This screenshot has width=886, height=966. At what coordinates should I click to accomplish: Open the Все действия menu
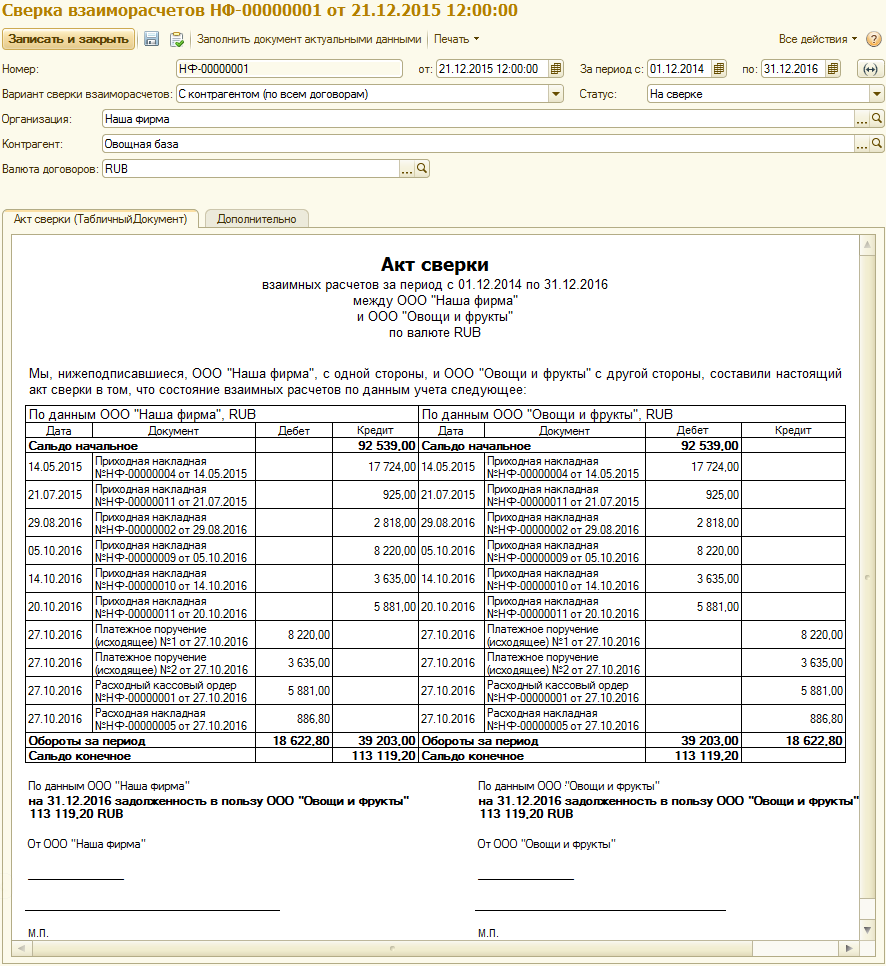pyautogui.click(x=818, y=39)
